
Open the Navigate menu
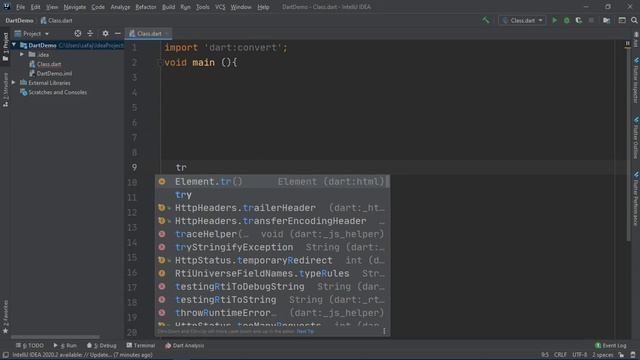(75, 7)
